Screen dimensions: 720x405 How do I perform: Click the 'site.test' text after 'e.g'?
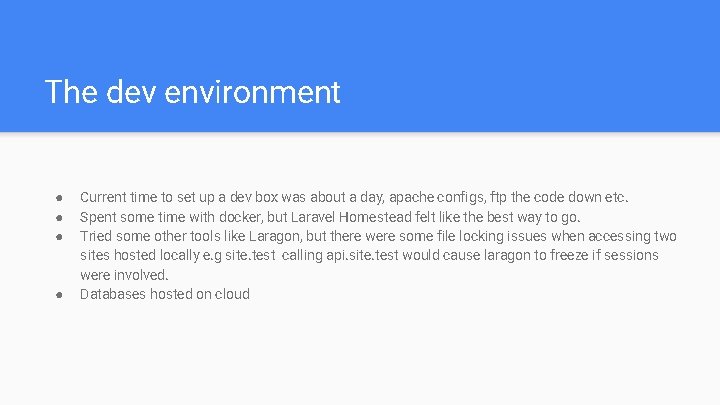(x=250, y=256)
